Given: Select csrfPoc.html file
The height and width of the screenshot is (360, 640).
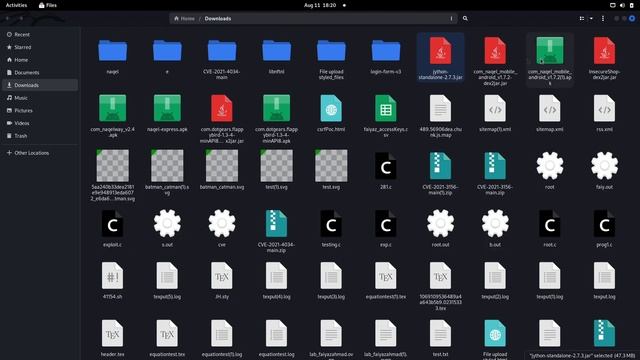Looking at the screenshot, I should click(x=331, y=113).
